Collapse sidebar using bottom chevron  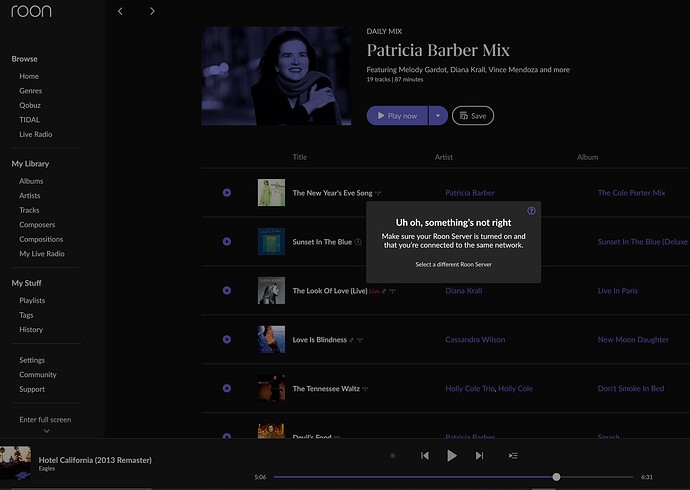click(x=47, y=431)
